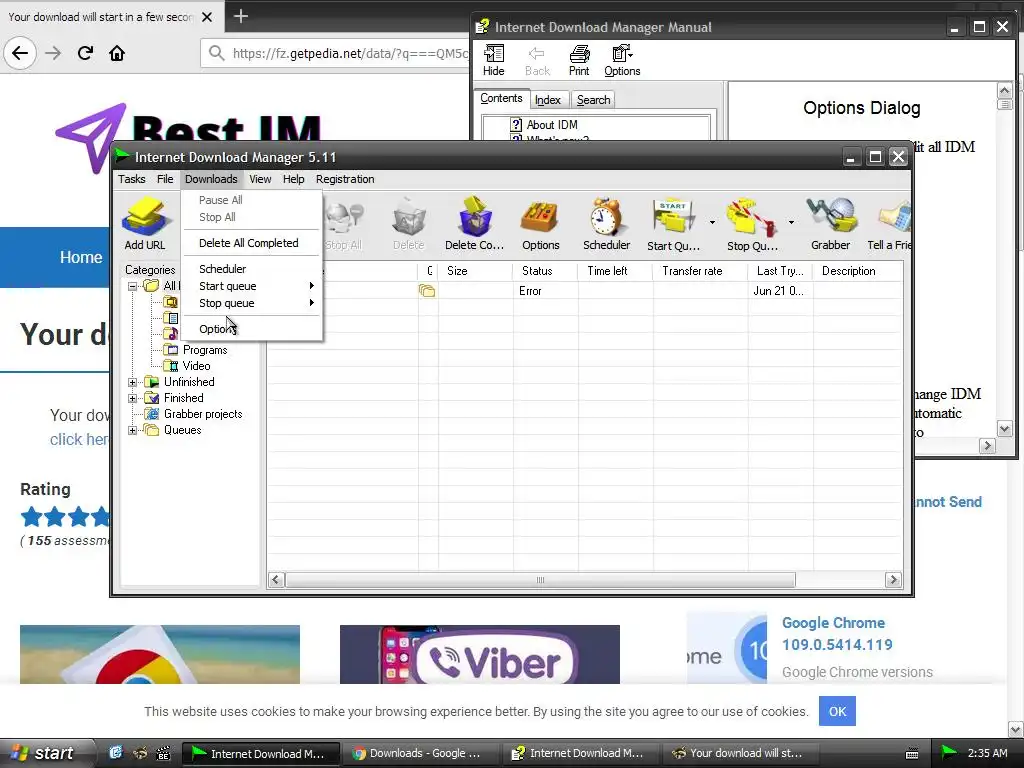
Task: Click the browser address bar URL
Action: click(350, 54)
